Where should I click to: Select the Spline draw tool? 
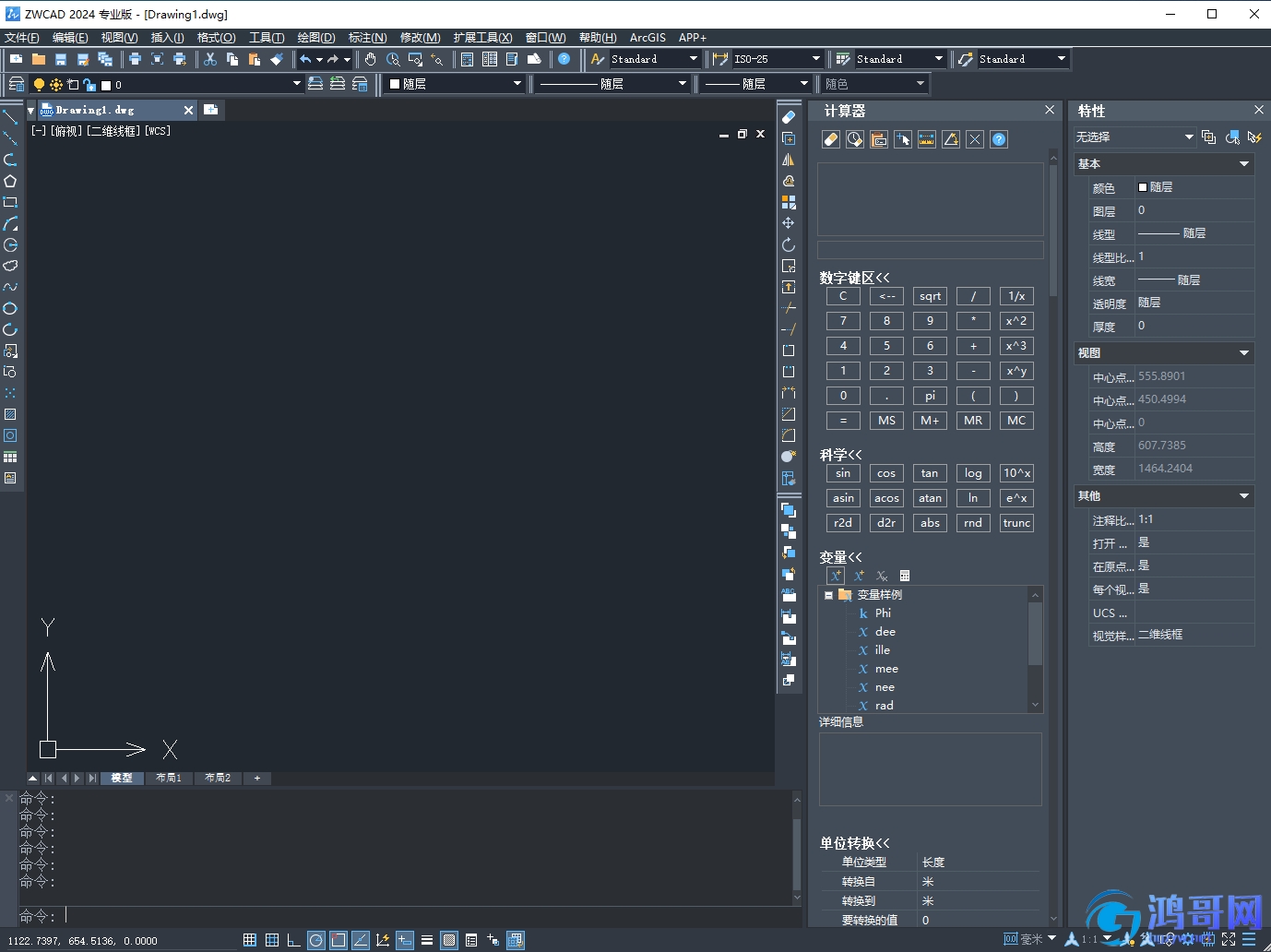coord(10,287)
